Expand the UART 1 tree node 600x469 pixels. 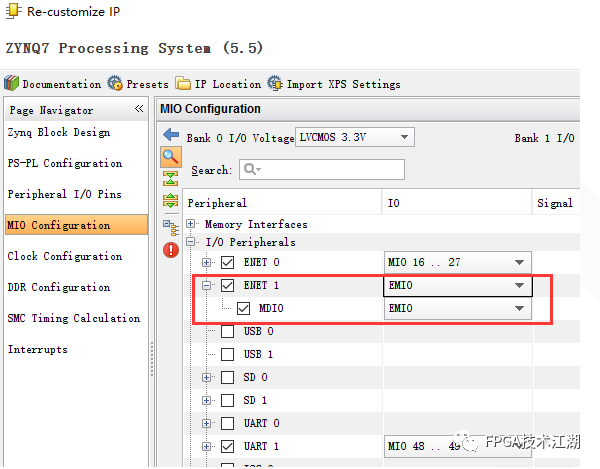206,446
